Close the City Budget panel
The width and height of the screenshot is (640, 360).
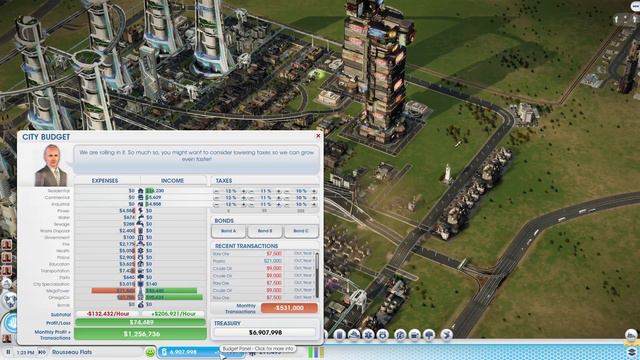pyautogui.click(x=318, y=136)
